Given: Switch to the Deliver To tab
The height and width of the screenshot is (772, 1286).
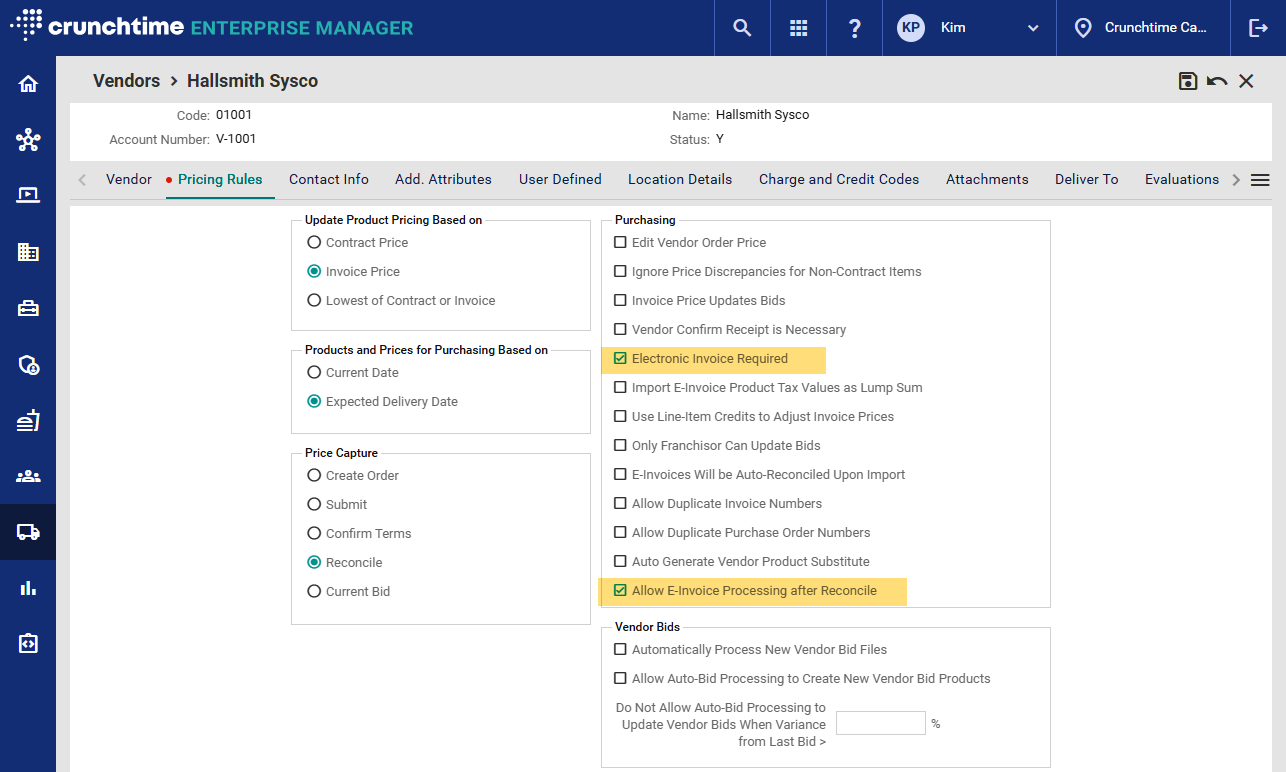Looking at the screenshot, I should (x=1086, y=179).
